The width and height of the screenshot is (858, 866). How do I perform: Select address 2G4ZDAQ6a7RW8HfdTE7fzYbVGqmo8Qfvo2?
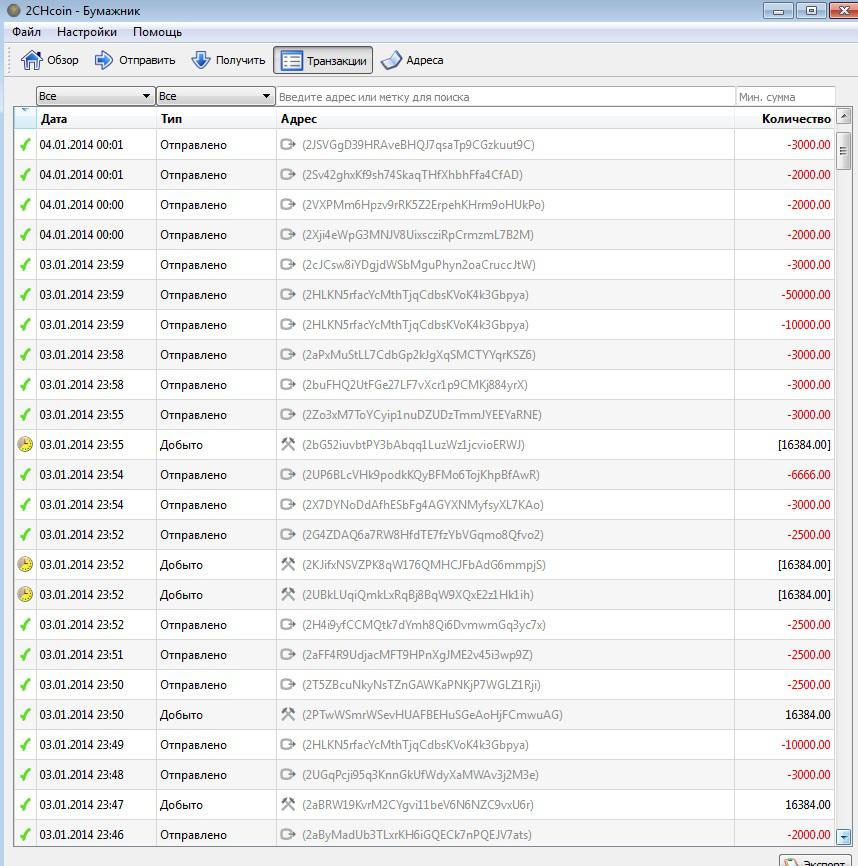[423, 535]
